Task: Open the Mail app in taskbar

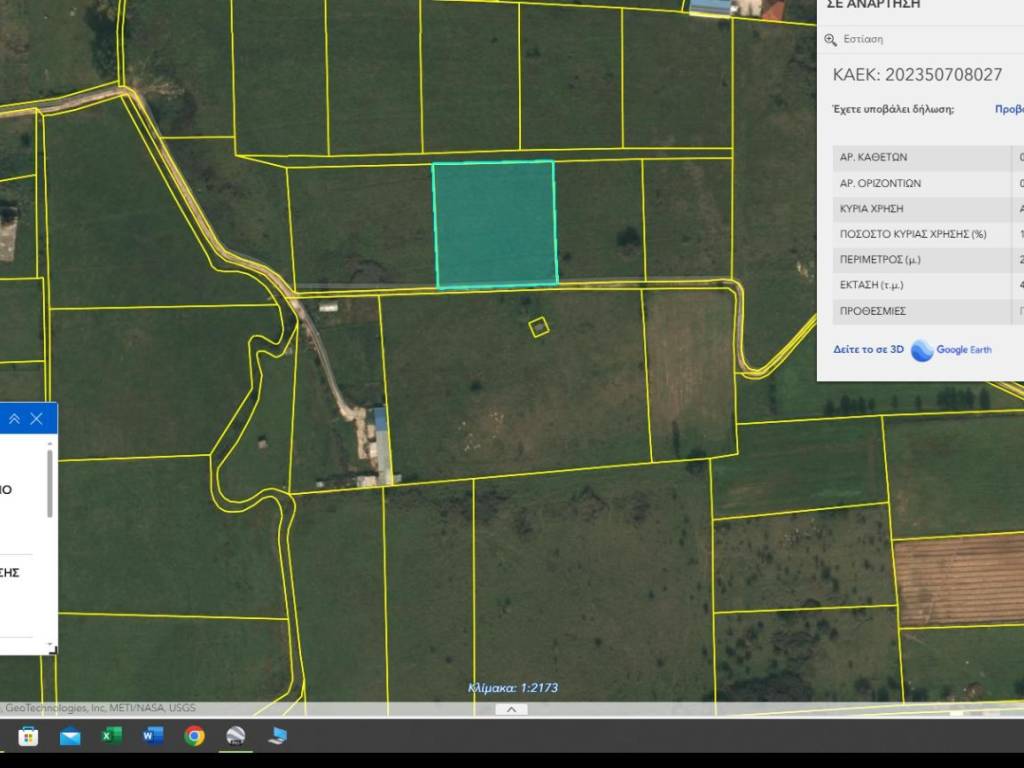Action: (x=70, y=737)
